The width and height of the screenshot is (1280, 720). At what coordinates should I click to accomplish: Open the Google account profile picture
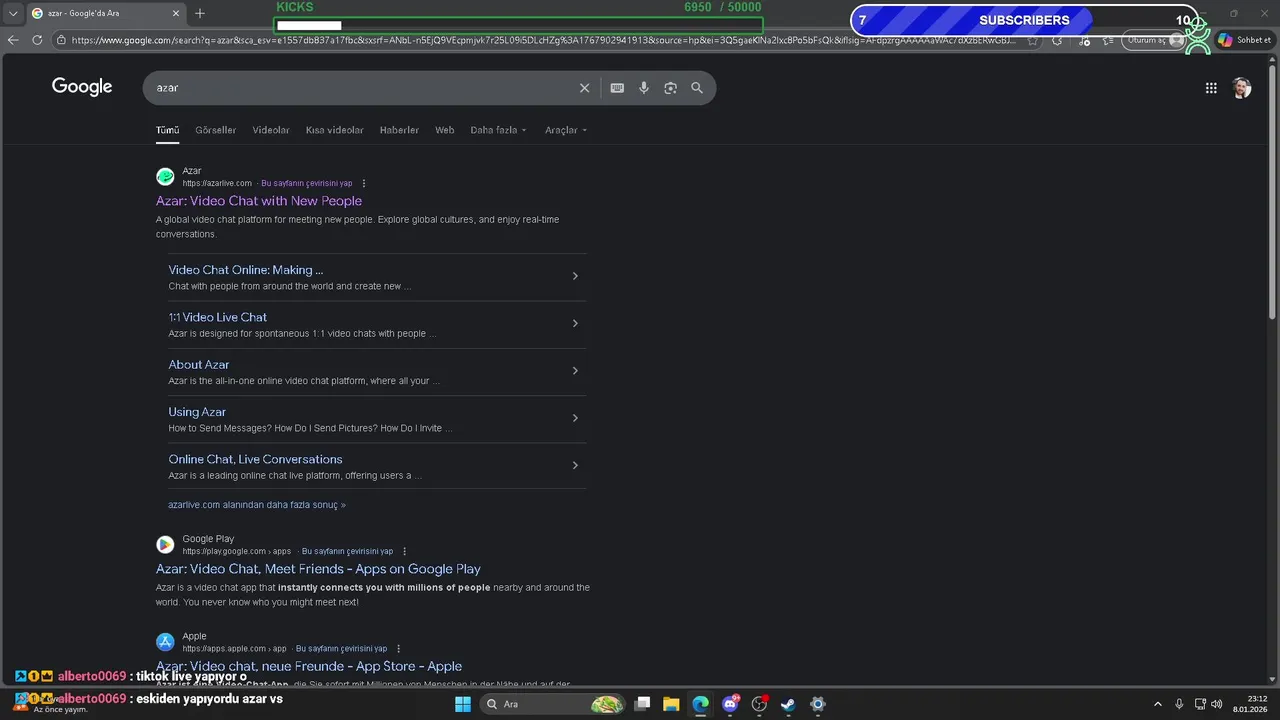pos(1242,88)
